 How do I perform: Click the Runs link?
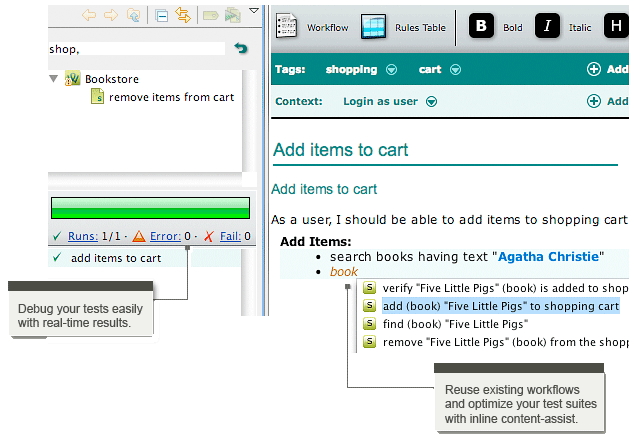(83, 237)
